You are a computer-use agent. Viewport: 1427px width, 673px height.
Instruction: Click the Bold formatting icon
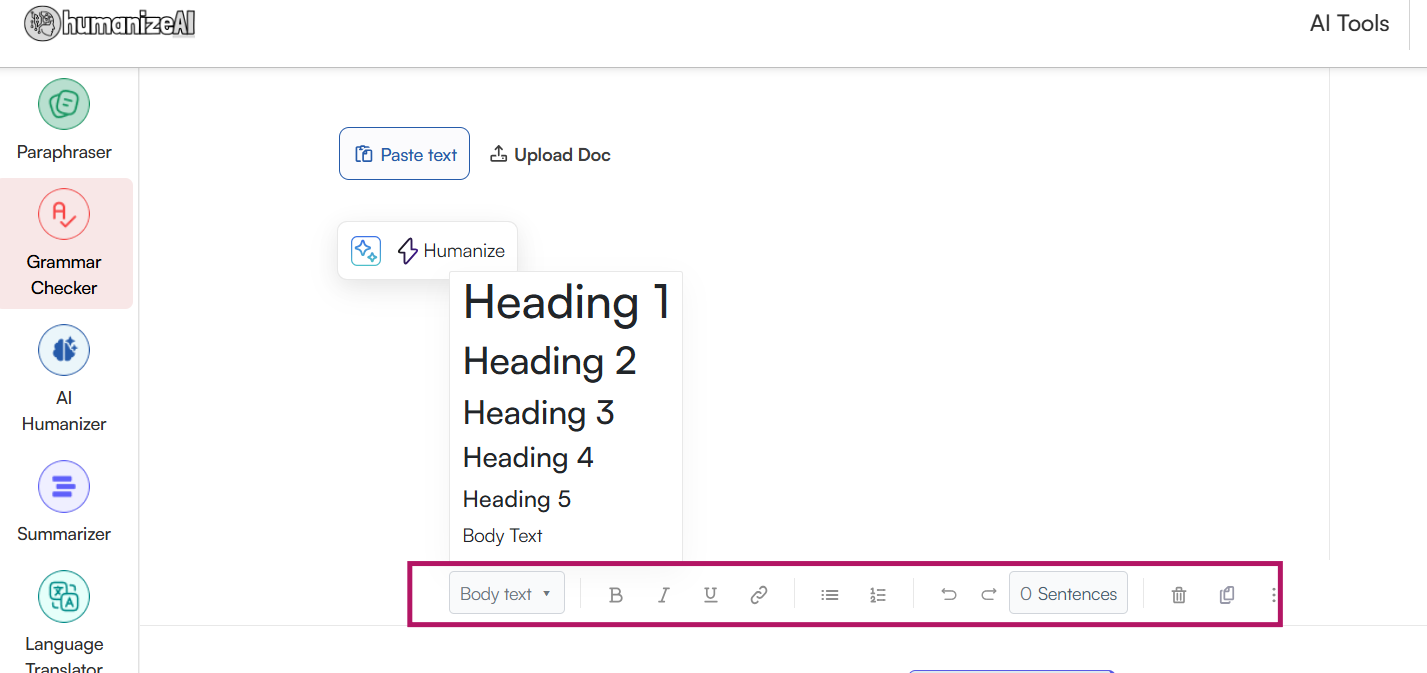616,595
